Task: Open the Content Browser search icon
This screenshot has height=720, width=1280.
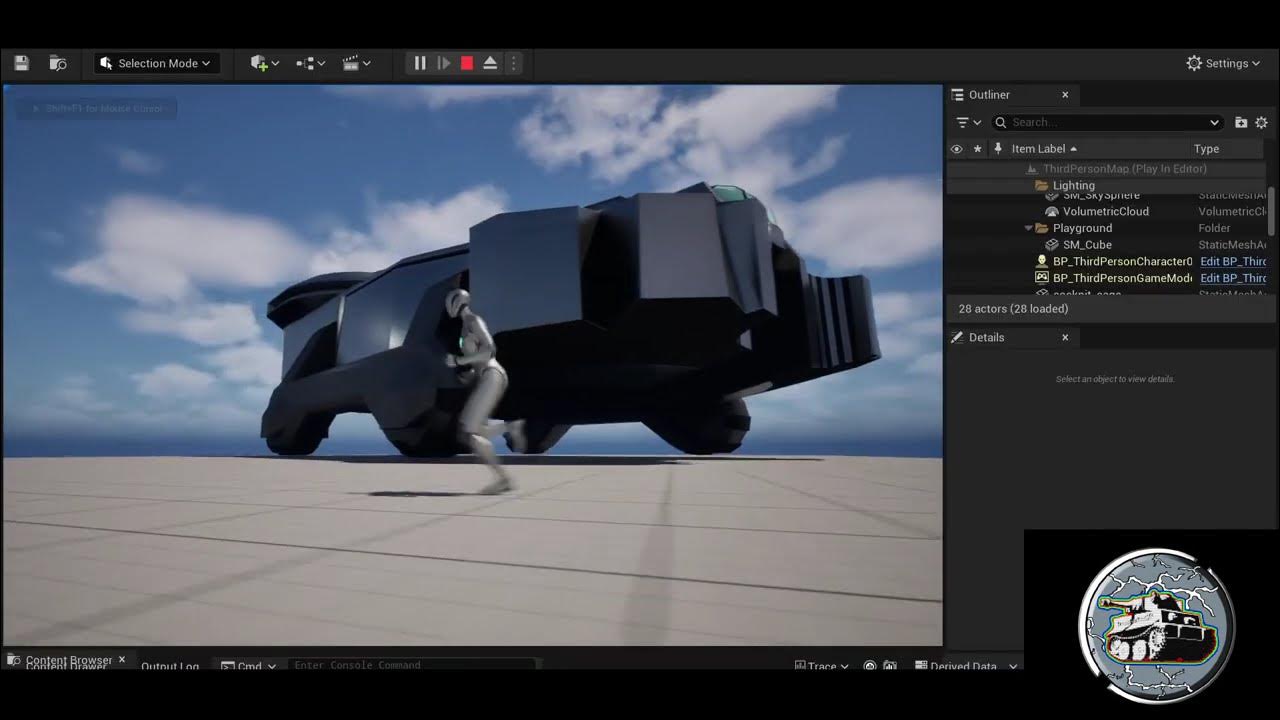Action: point(14,660)
